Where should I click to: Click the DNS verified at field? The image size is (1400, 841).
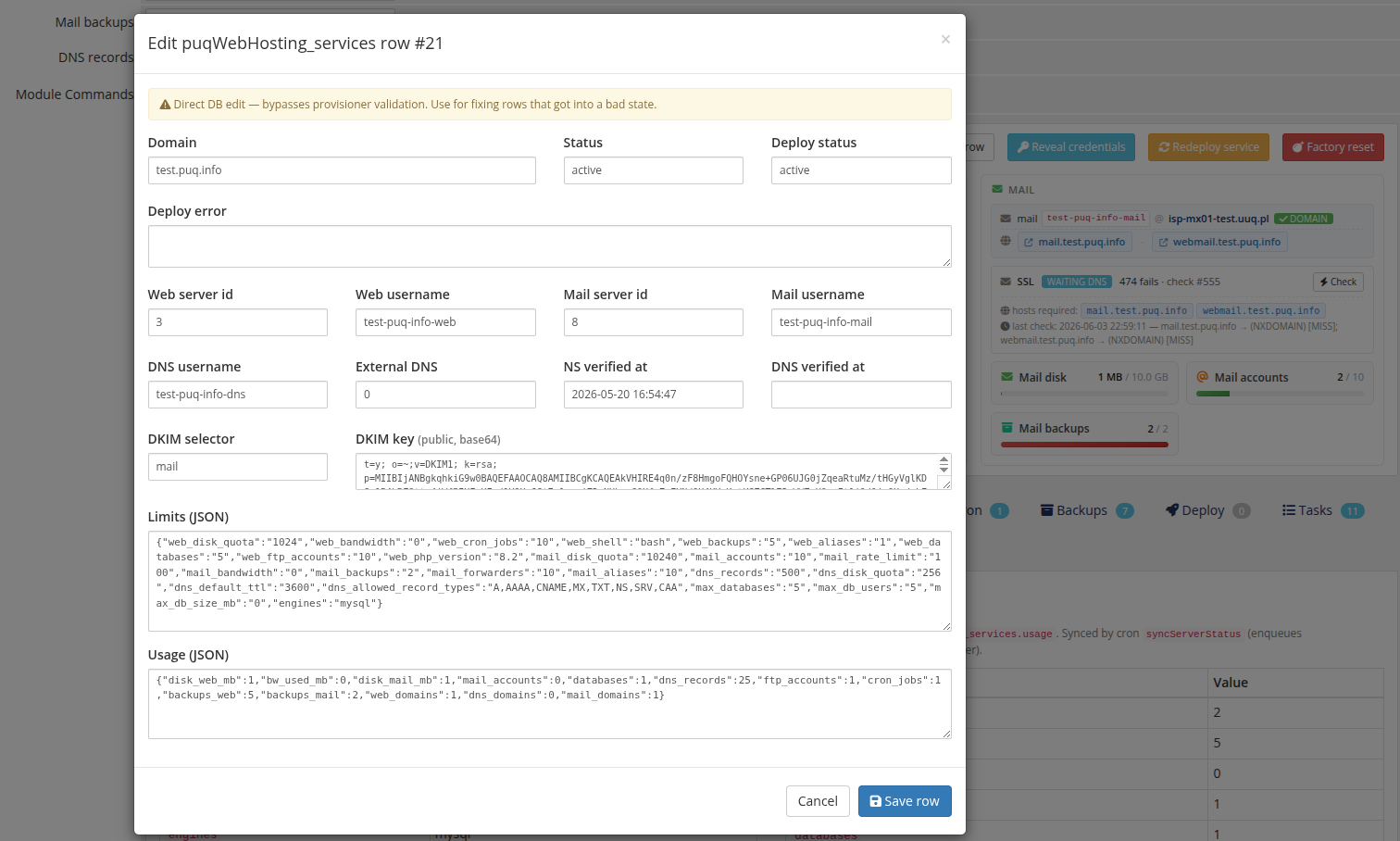pos(861,395)
